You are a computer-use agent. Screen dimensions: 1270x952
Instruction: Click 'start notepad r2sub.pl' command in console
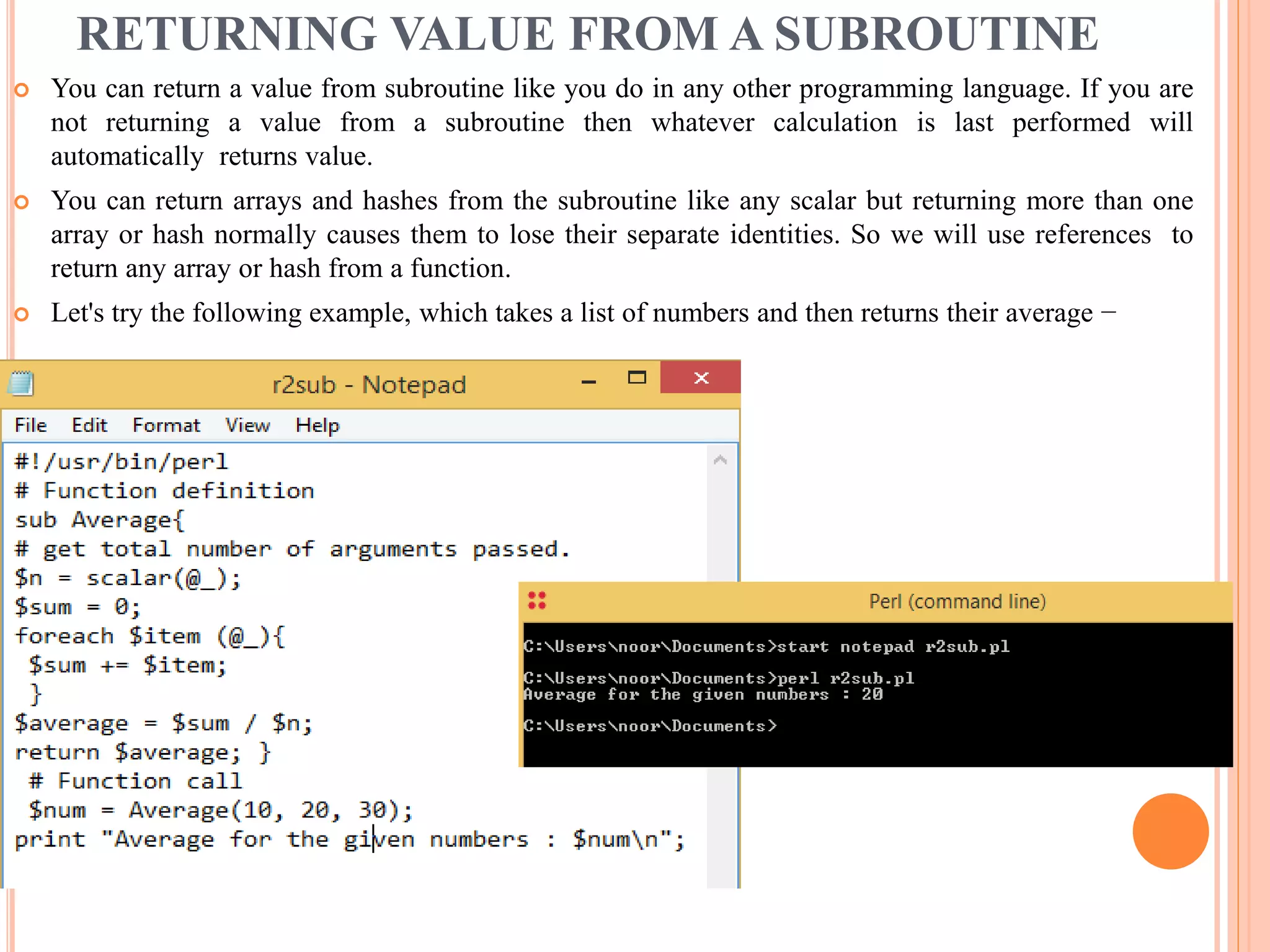[894, 646]
